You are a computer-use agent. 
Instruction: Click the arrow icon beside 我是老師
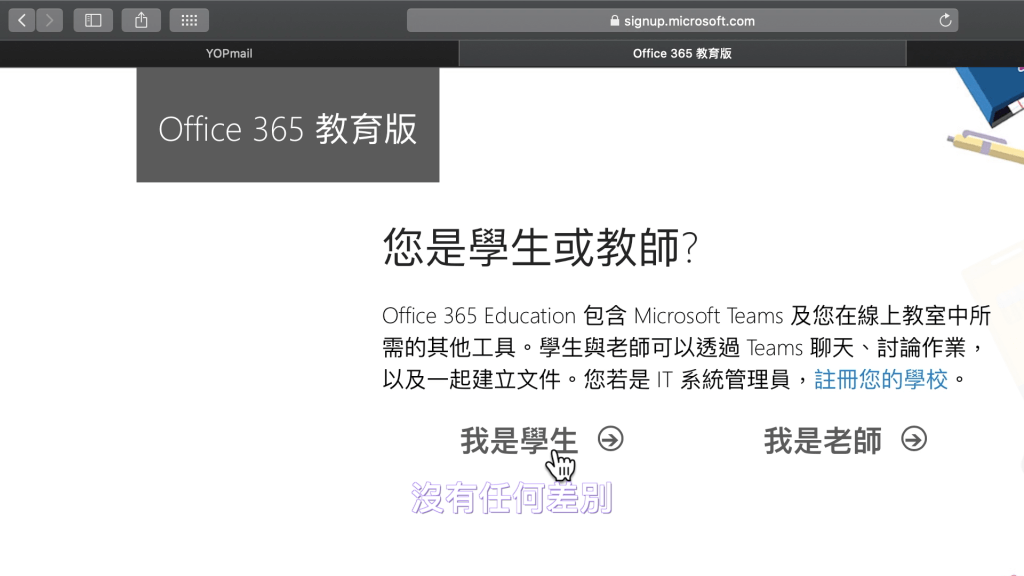coord(914,439)
